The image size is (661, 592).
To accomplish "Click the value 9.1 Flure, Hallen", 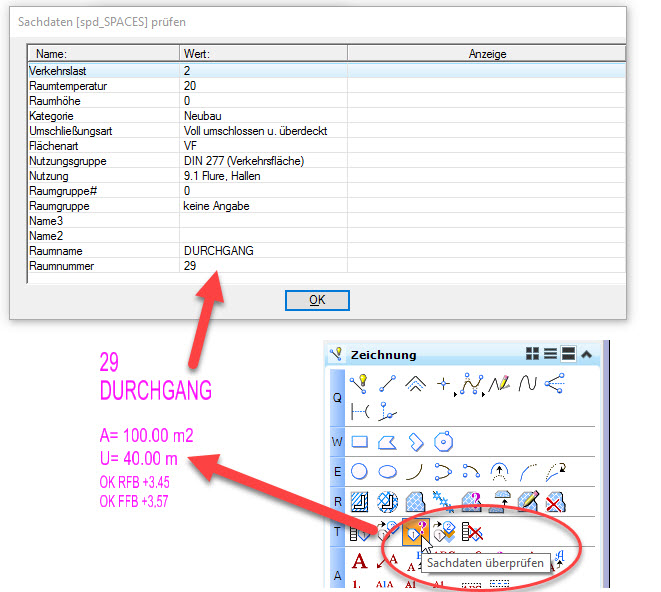I will pyautogui.click(x=222, y=176).
